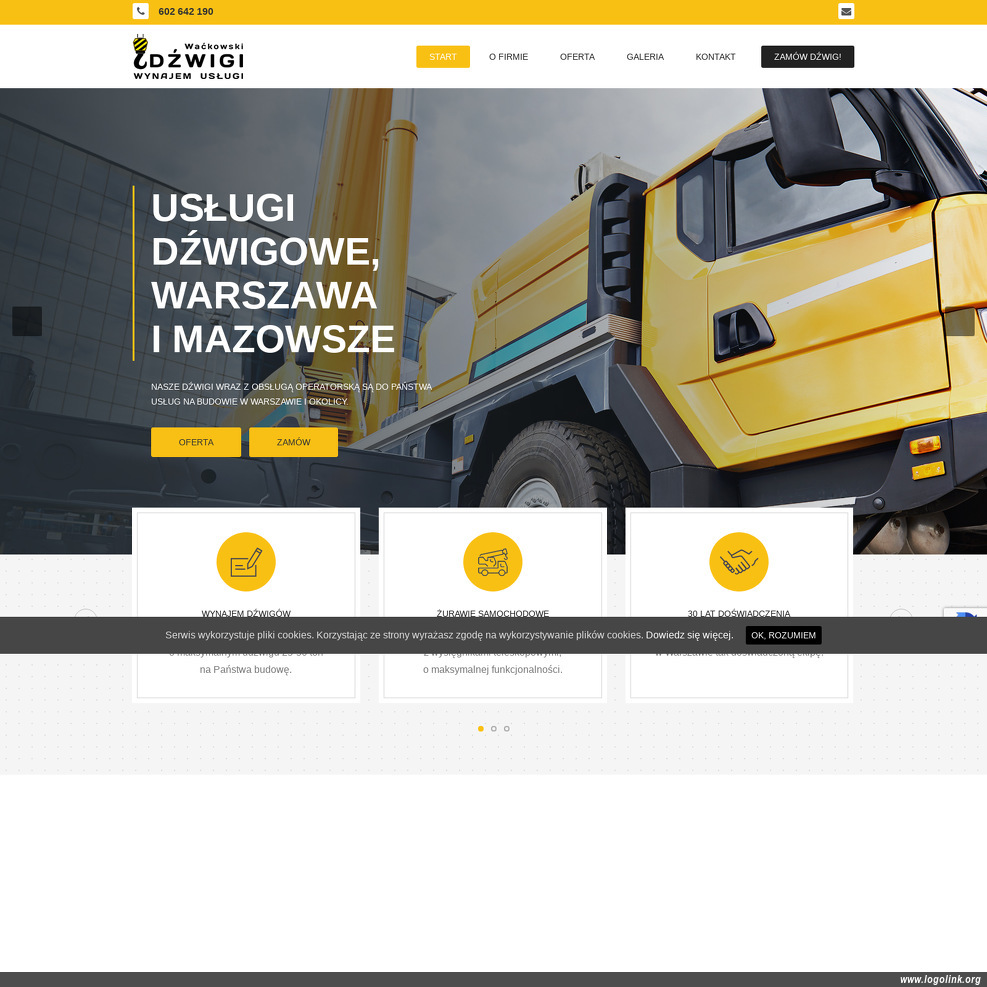The image size is (987, 987).
Task: Click the yellow OFERTA hero button
Action: (x=196, y=442)
